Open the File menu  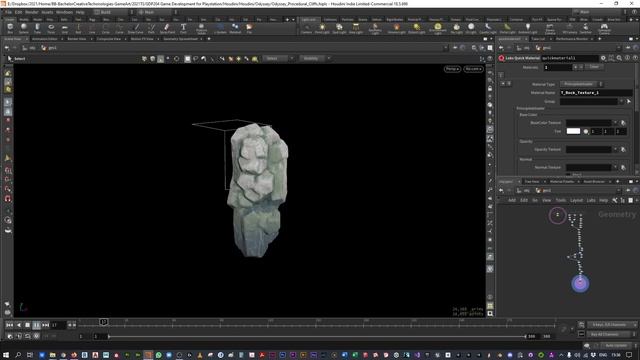pos(9,12)
